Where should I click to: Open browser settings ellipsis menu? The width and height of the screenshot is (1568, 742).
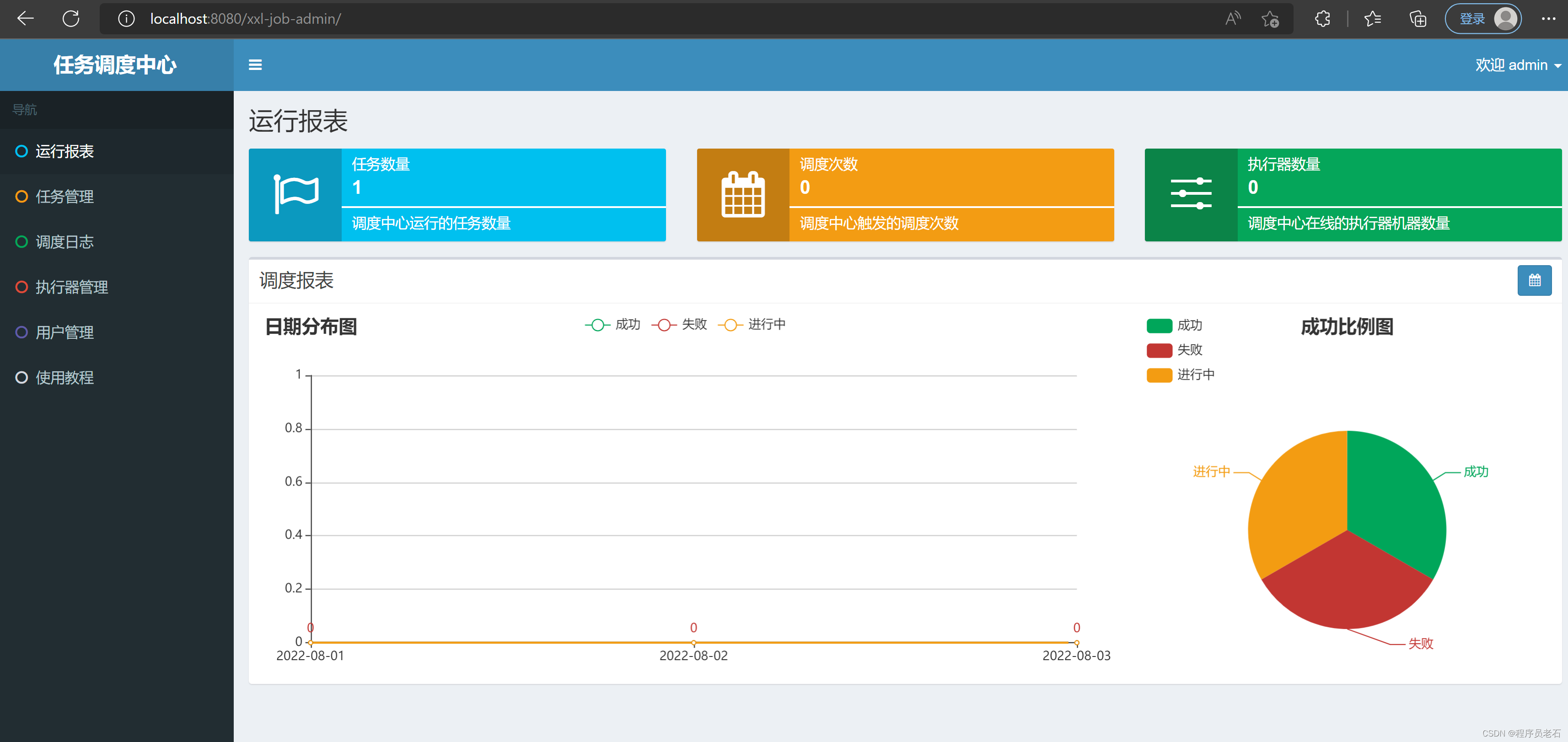[x=1548, y=19]
